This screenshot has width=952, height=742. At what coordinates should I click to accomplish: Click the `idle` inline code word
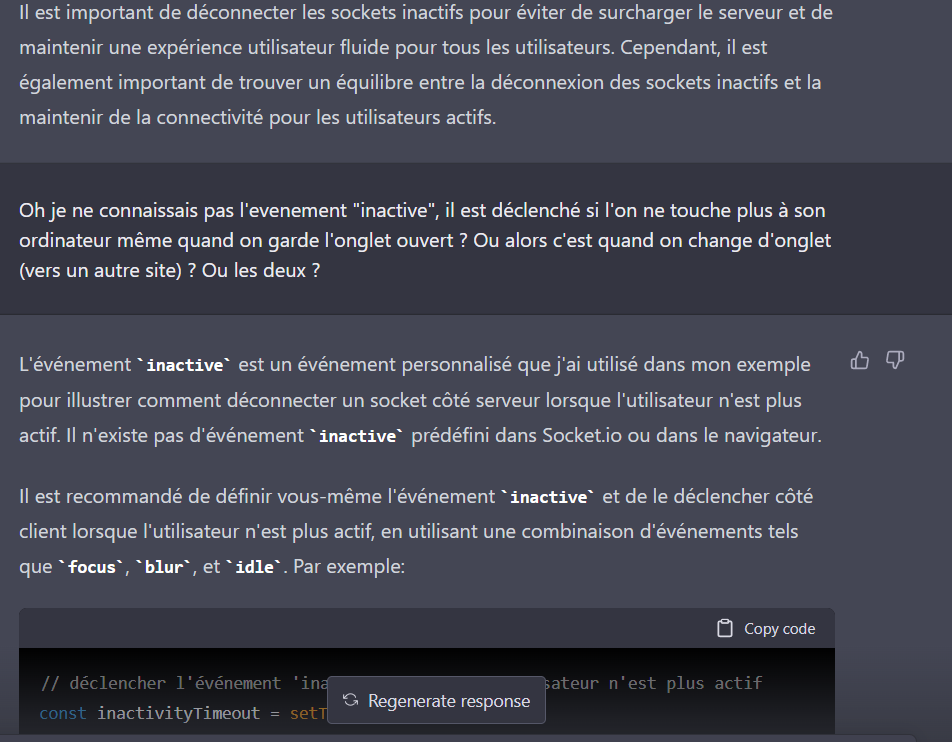pos(254,568)
